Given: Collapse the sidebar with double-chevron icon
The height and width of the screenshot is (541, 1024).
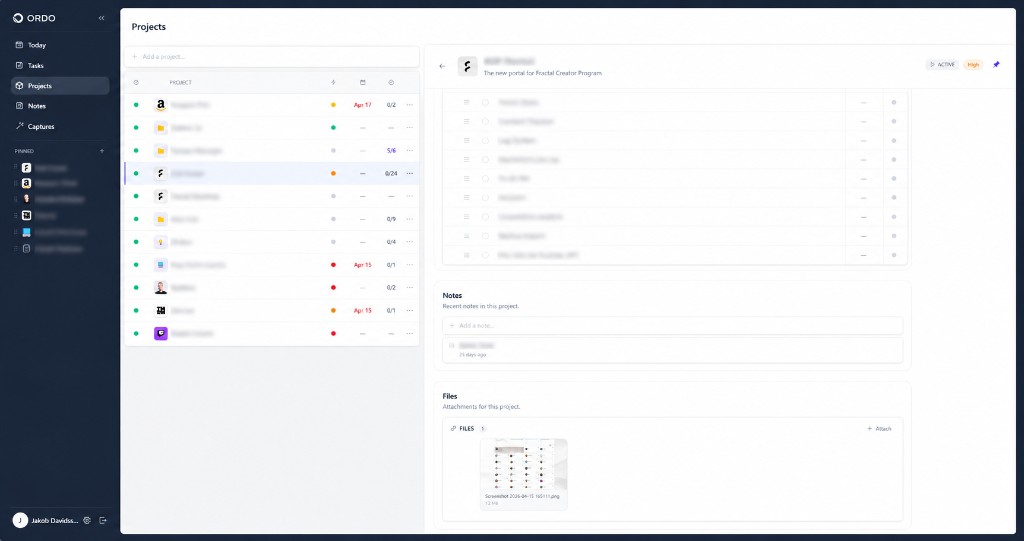Looking at the screenshot, I should pos(101,18).
